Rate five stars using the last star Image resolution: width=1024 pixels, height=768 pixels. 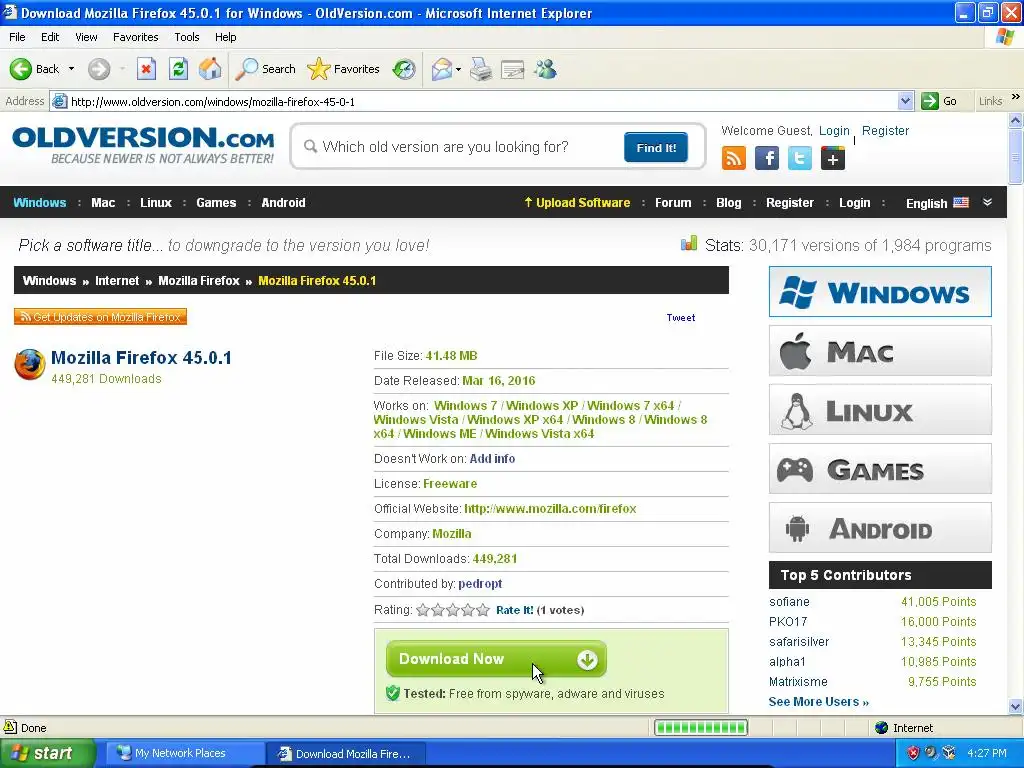pyautogui.click(x=483, y=610)
